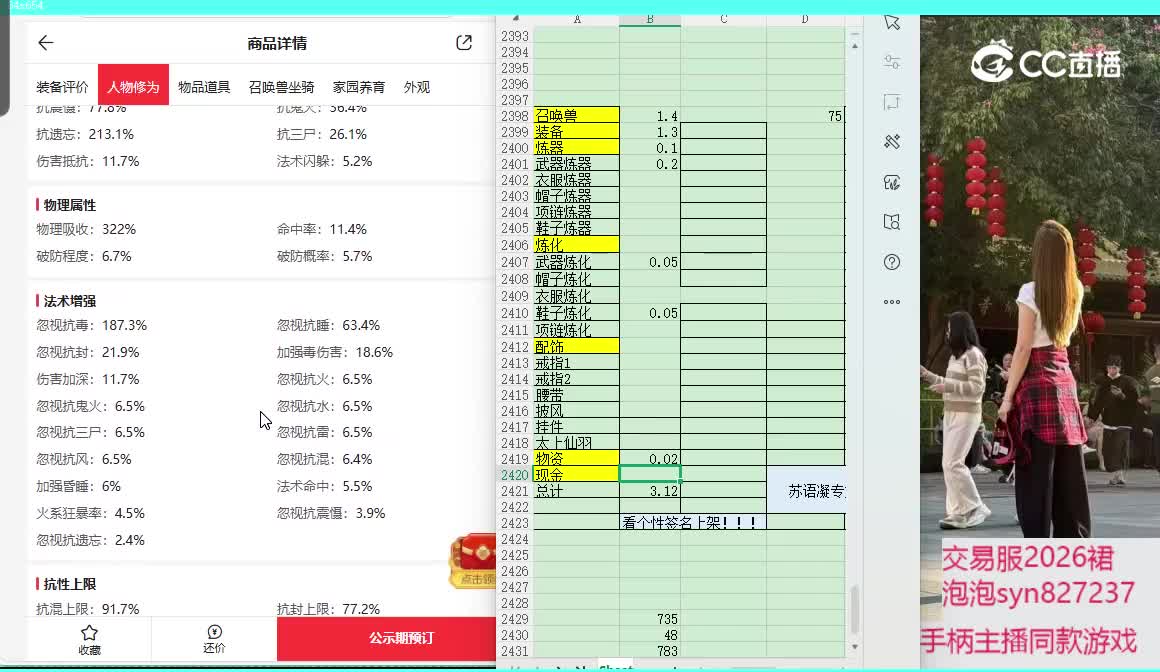Select column C header in spreadsheet
Screen dimensions: 1160x672
[x=724, y=20]
